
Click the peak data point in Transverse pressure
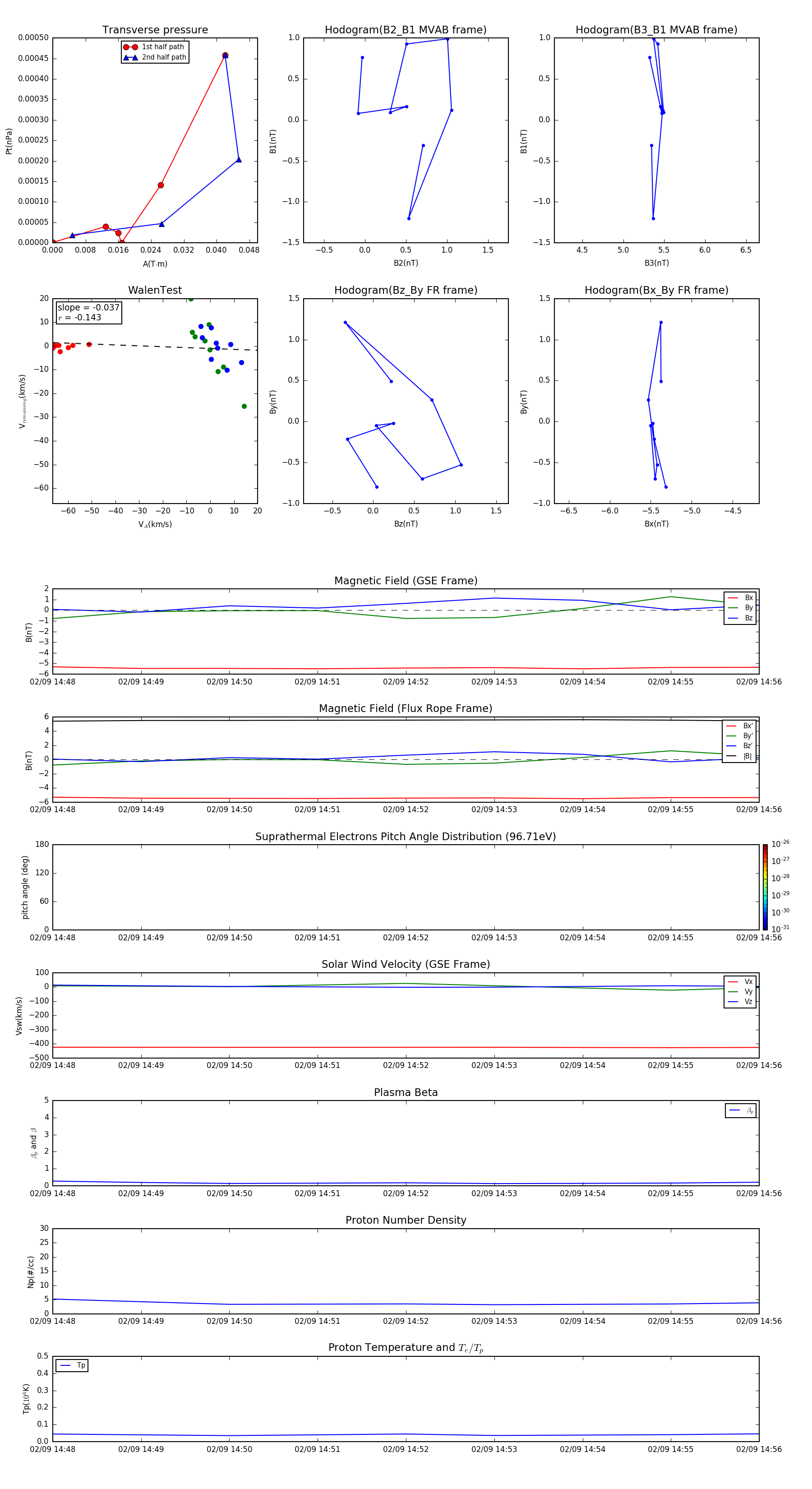pos(226,55)
